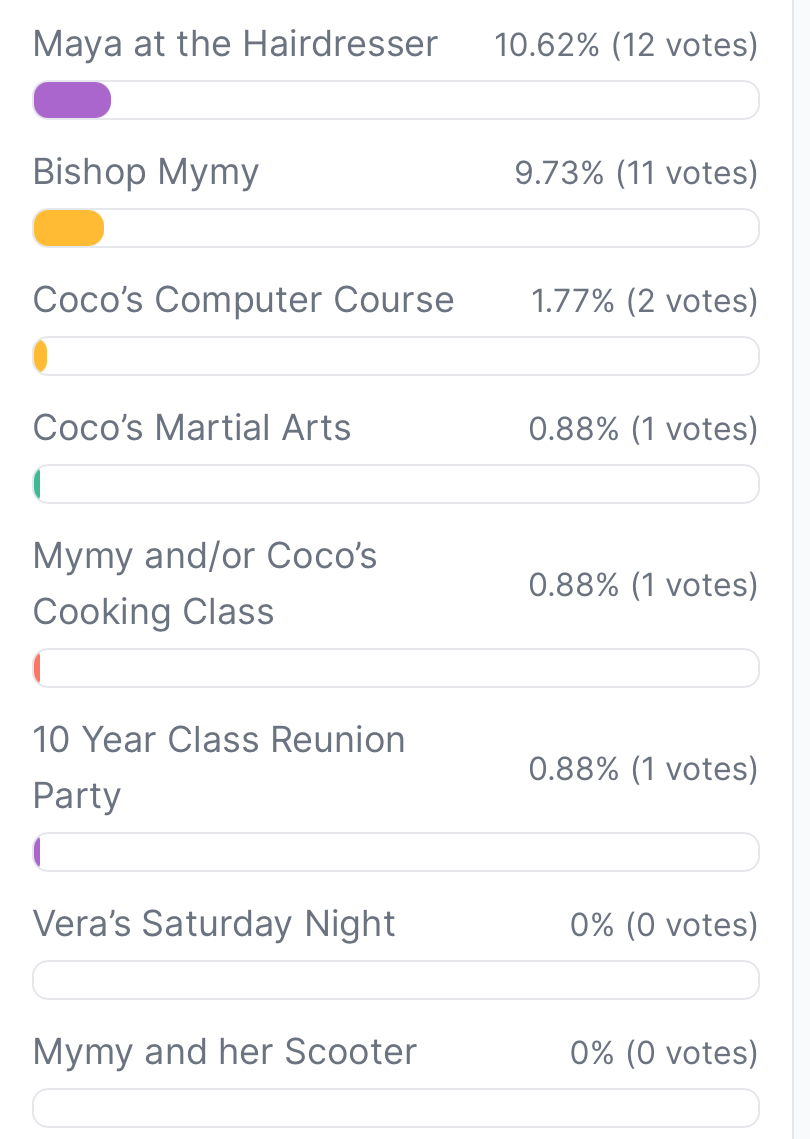Viewport: 810px width, 1139px height.
Task: Click Vera's Saturday Night 0% vote count
Action: pos(664,925)
